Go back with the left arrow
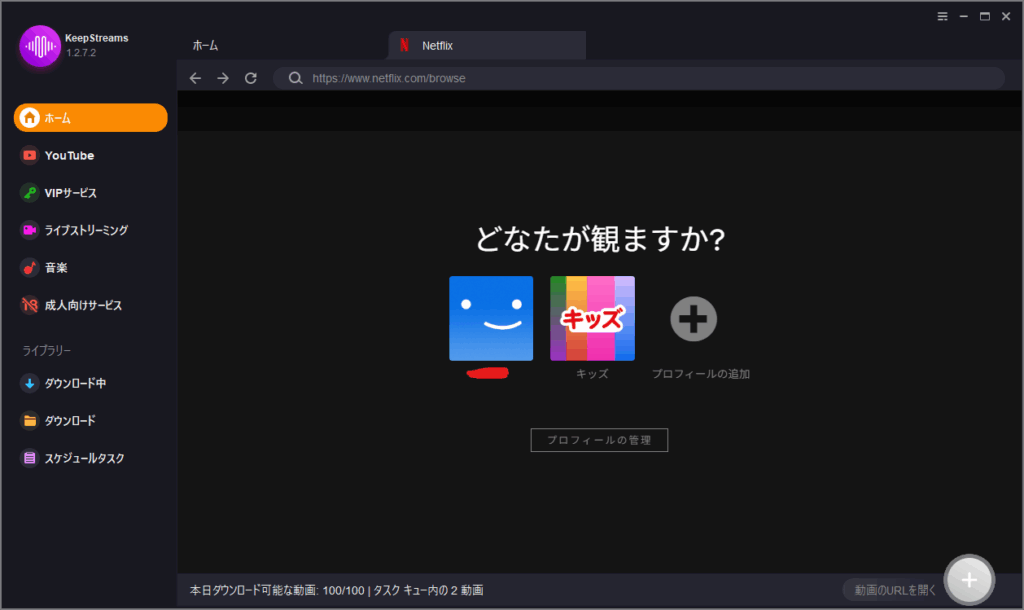The image size is (1024, 610). (195, 78)
